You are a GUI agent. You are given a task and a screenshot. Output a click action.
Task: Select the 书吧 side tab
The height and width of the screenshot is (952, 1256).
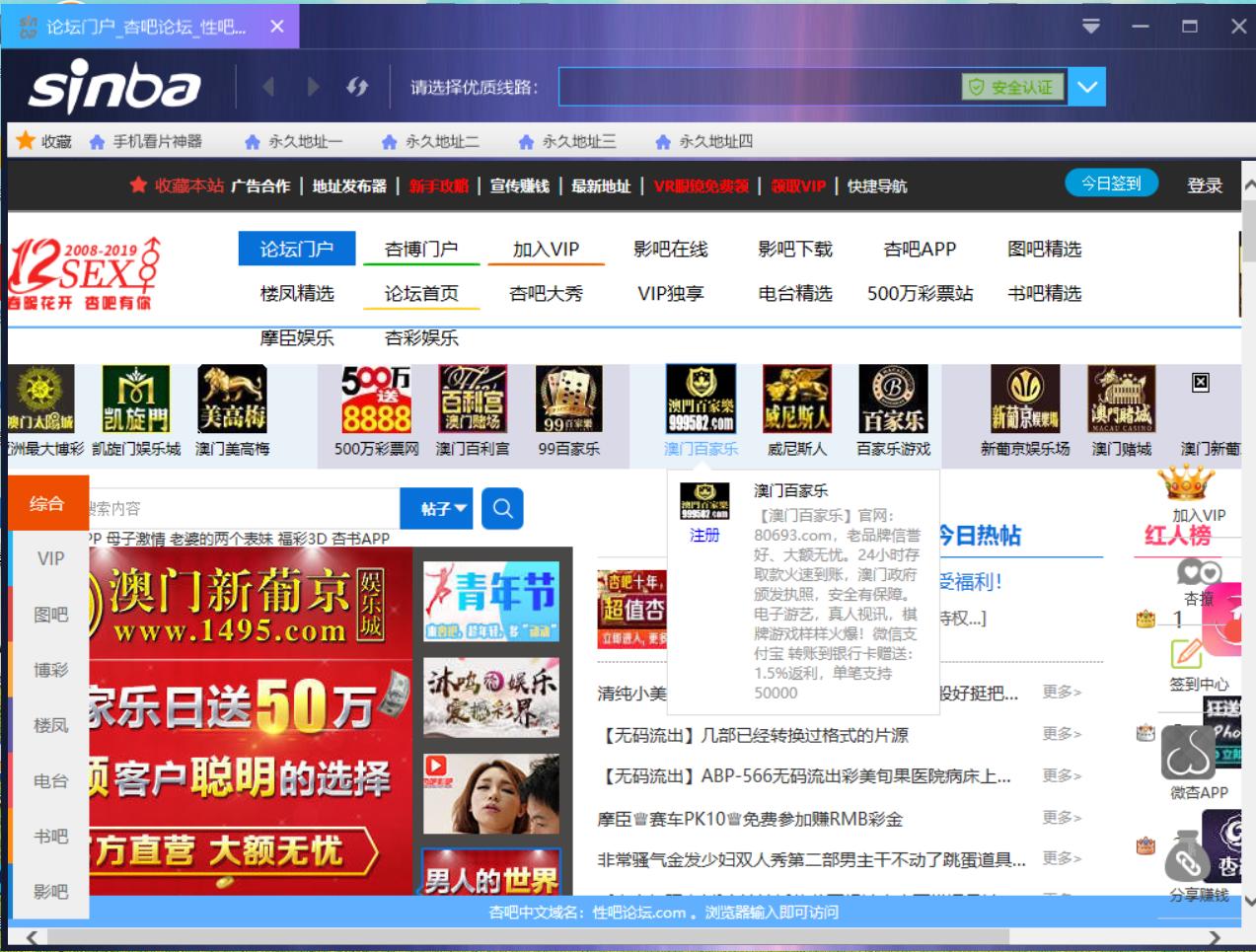click(x=50, y=836)
